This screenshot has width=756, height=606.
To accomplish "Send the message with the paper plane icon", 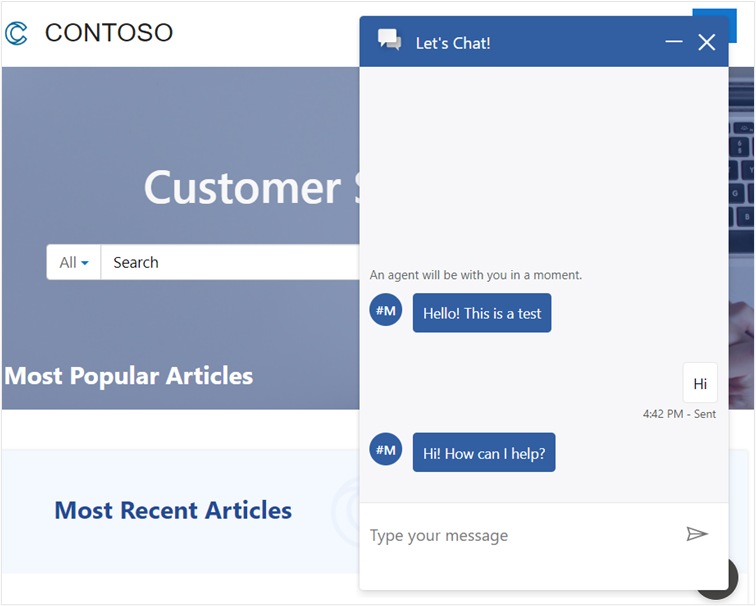I will 697,534.
